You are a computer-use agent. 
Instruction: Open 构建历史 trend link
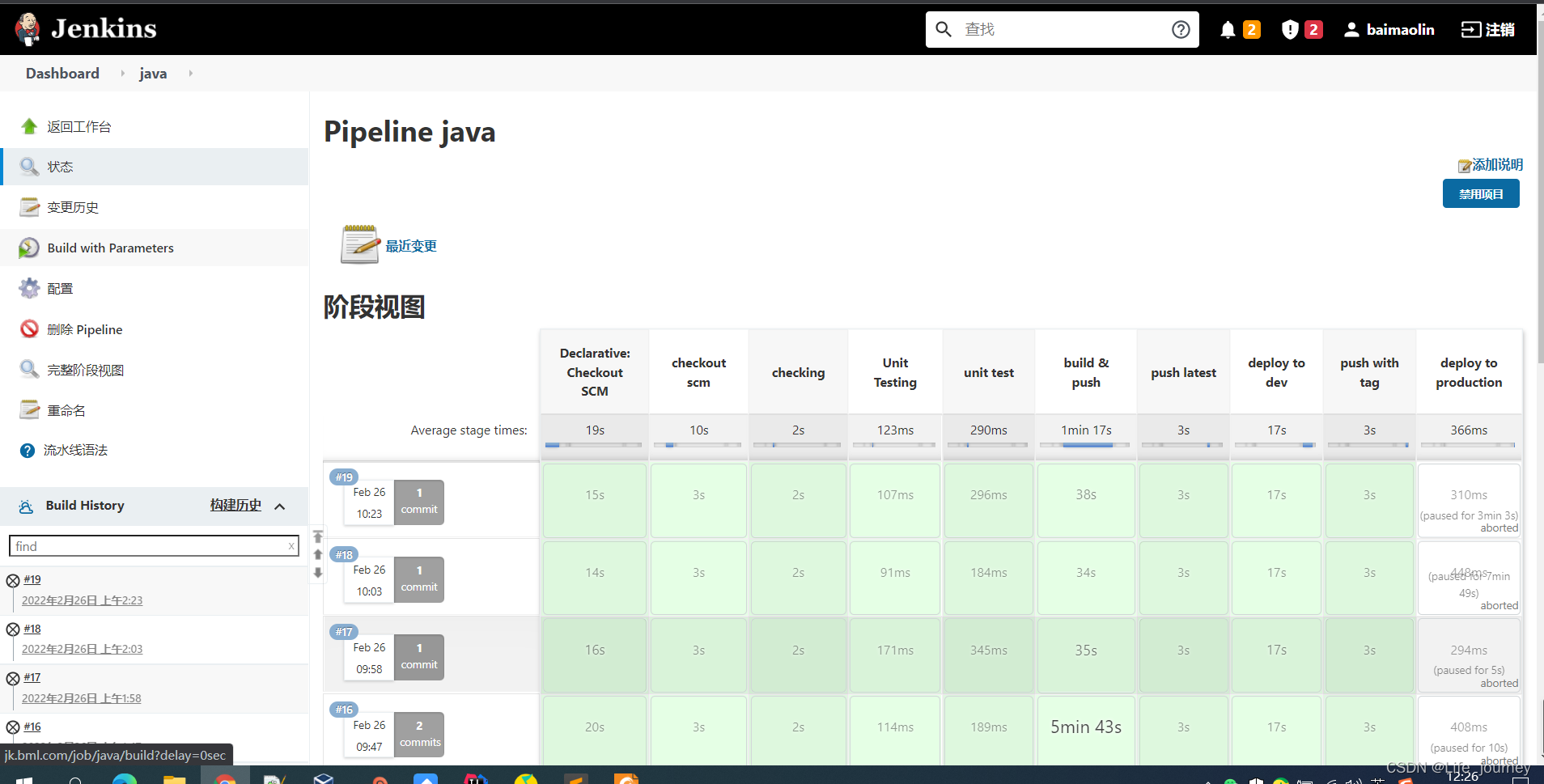pos(235,506)
